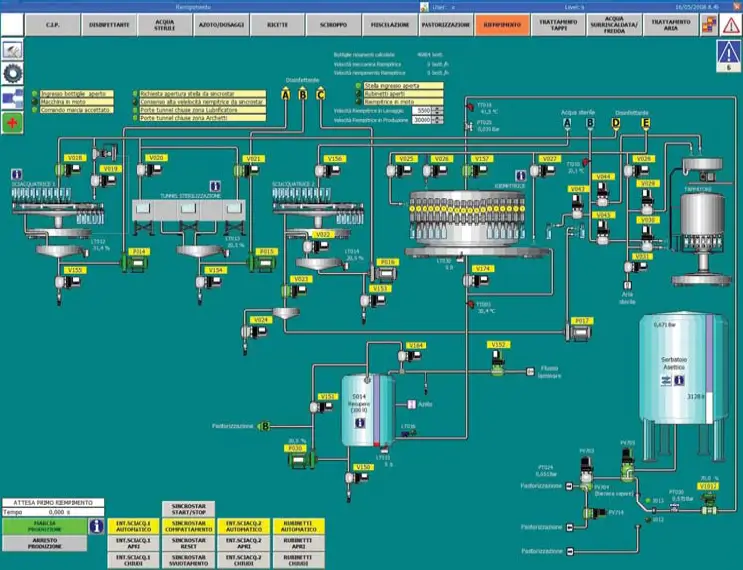The height and width of the screenshot is (570, 743).
Task: Click Velocità Riempitrice in Produzione value field
Action: (x=421, y=119)
